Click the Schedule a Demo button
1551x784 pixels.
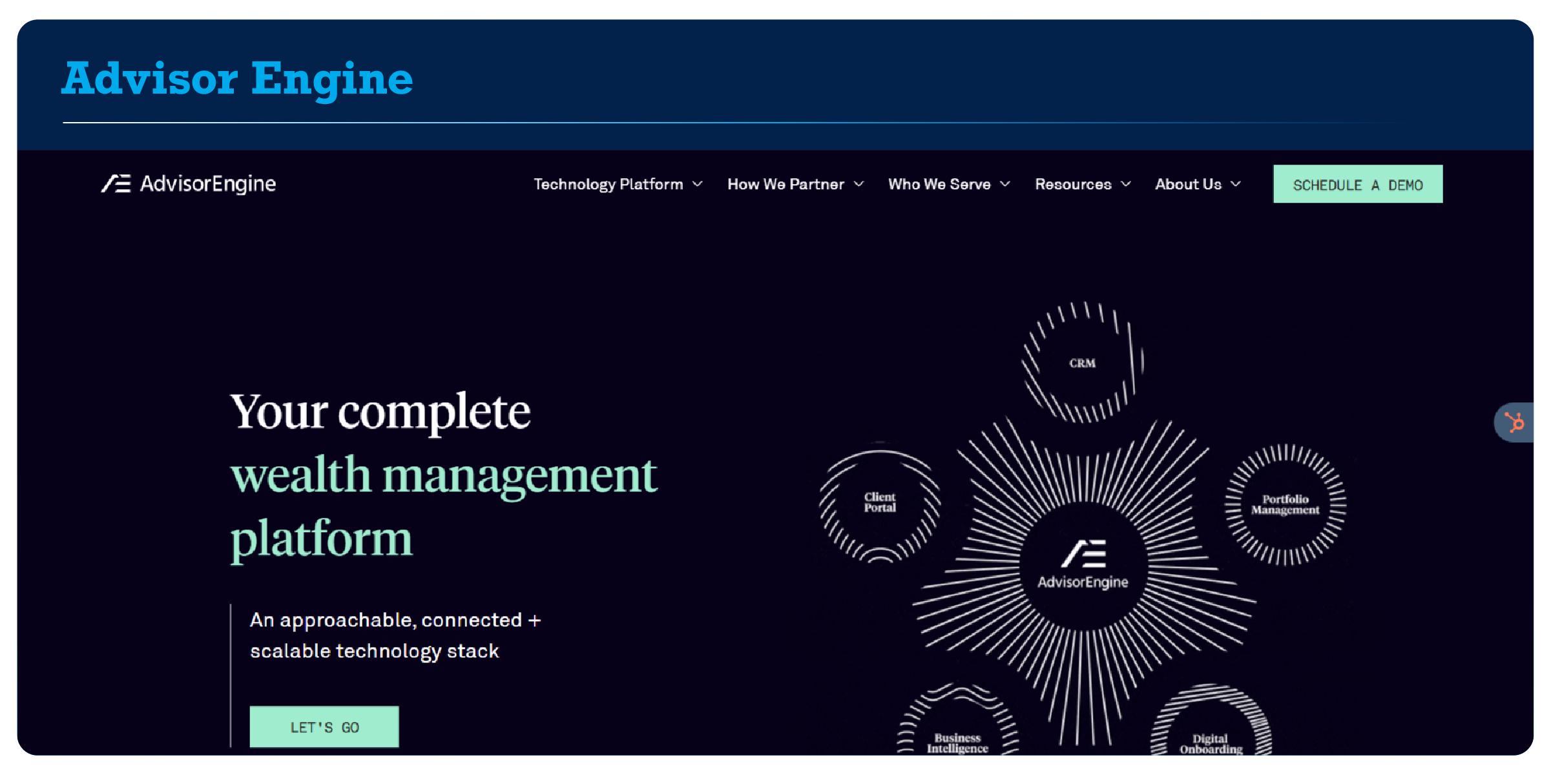[x=1358, y=184]
